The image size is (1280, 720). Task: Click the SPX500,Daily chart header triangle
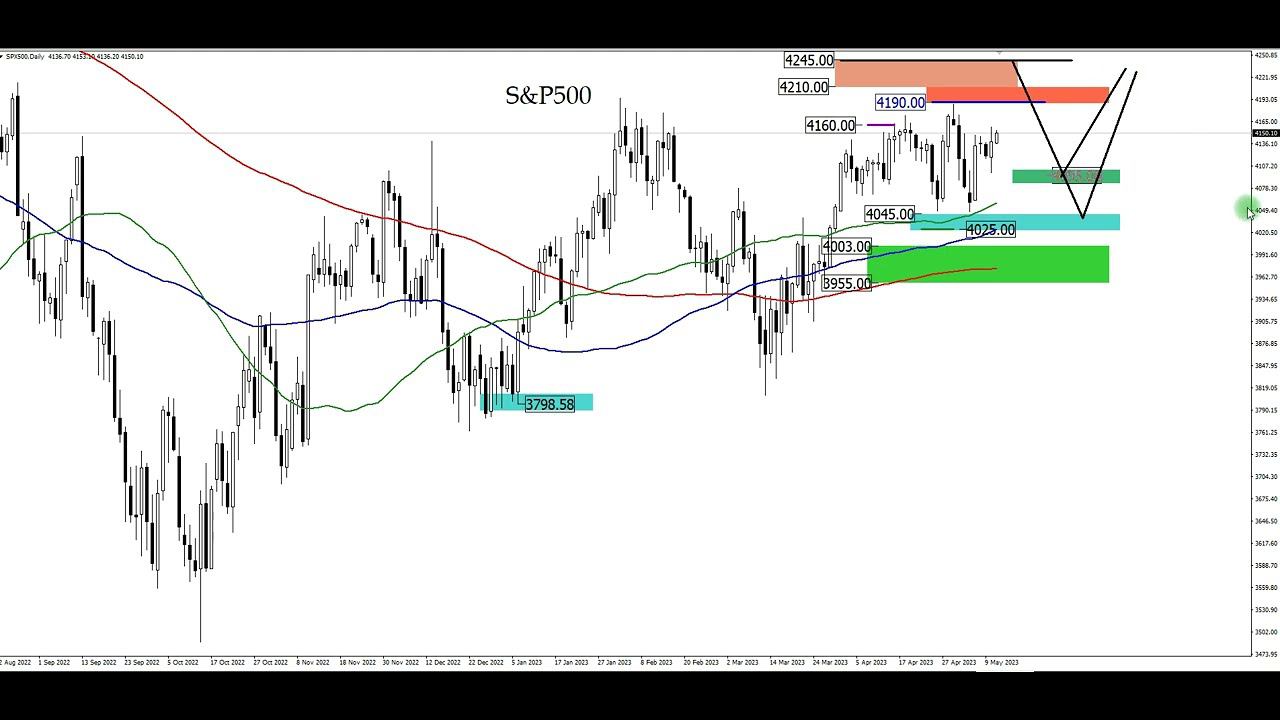click(x=2, y=56)
